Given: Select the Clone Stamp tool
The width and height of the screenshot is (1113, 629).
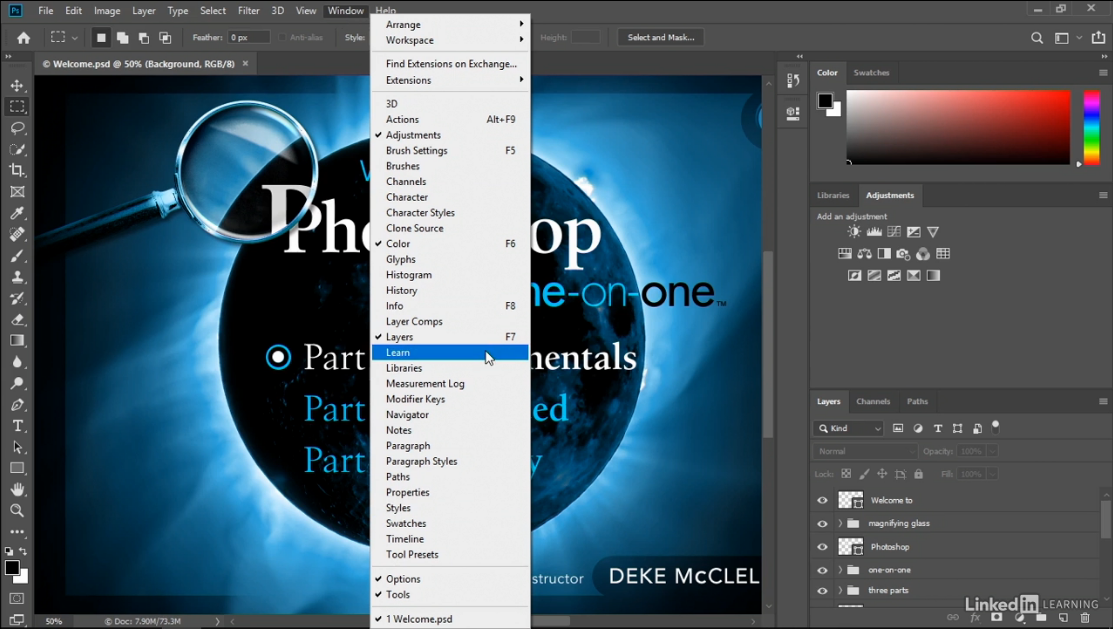Looking at the screenshot, I should coord(17,277).
